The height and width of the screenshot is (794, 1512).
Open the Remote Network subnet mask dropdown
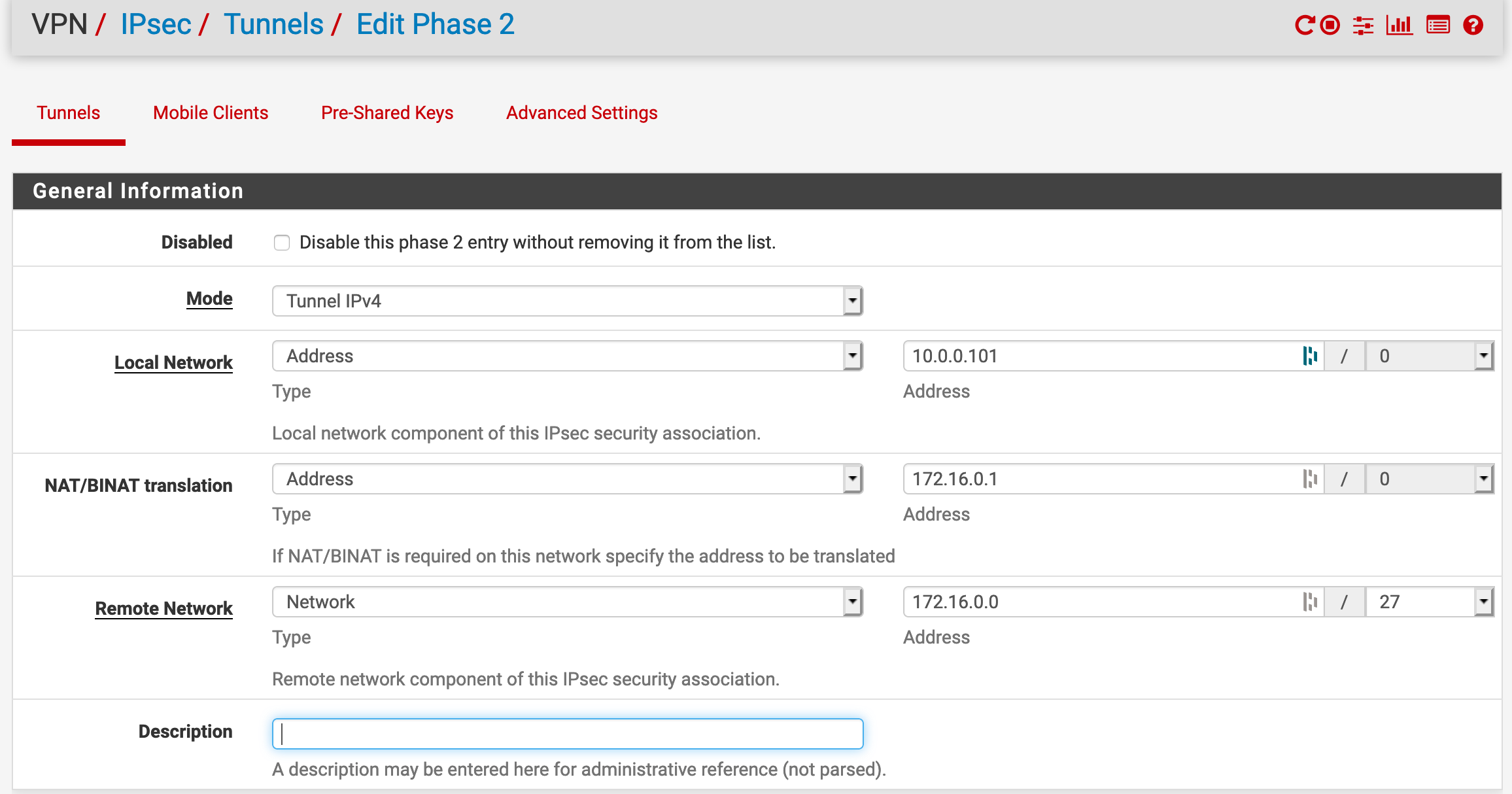(1429, 602)
